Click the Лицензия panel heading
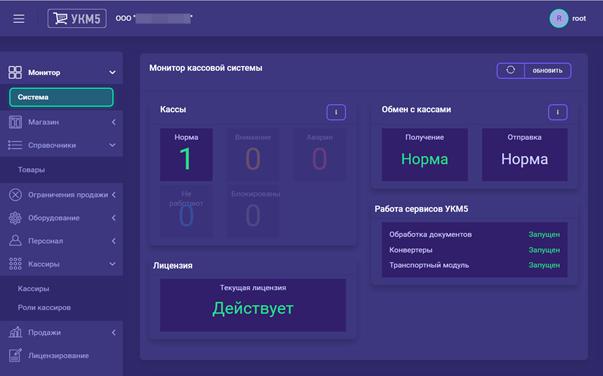 click(173, 266)
